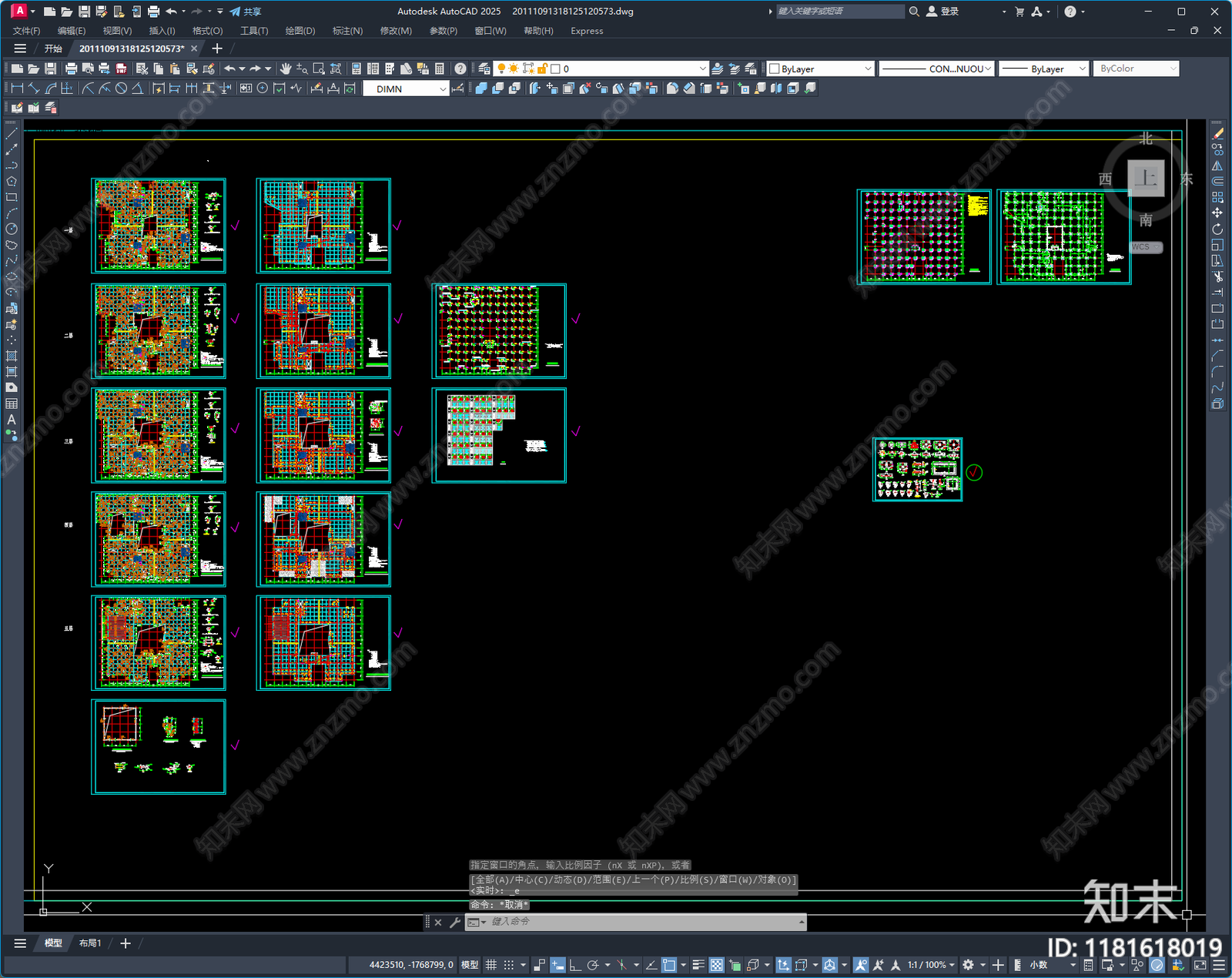Select the Linear dimension tool
This screenshot has width=1232, height=978.
(17, 89)
